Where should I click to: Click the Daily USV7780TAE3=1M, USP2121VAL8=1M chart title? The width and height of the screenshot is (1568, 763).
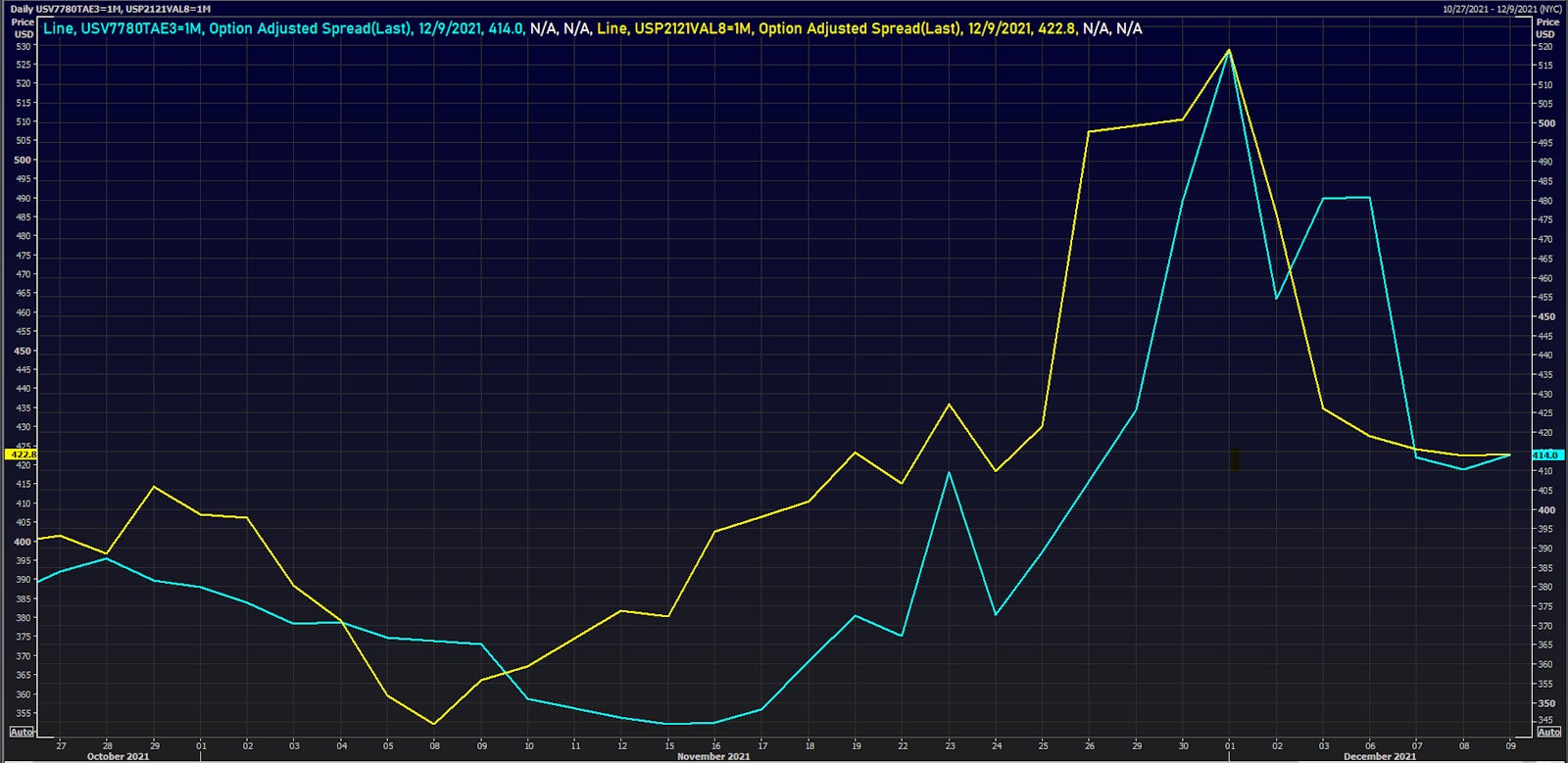tap(111, 9)
